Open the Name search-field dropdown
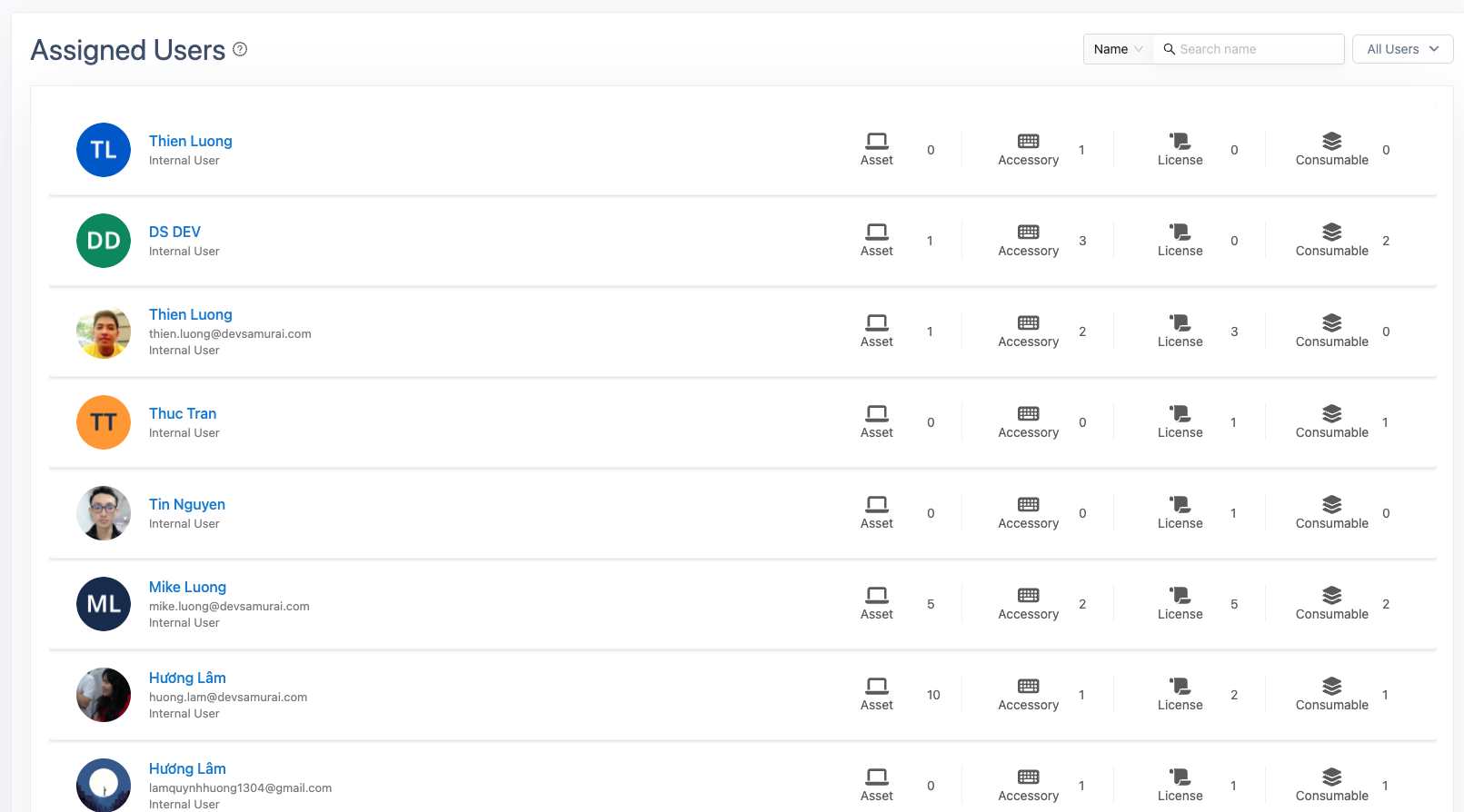 point(1118,49)
